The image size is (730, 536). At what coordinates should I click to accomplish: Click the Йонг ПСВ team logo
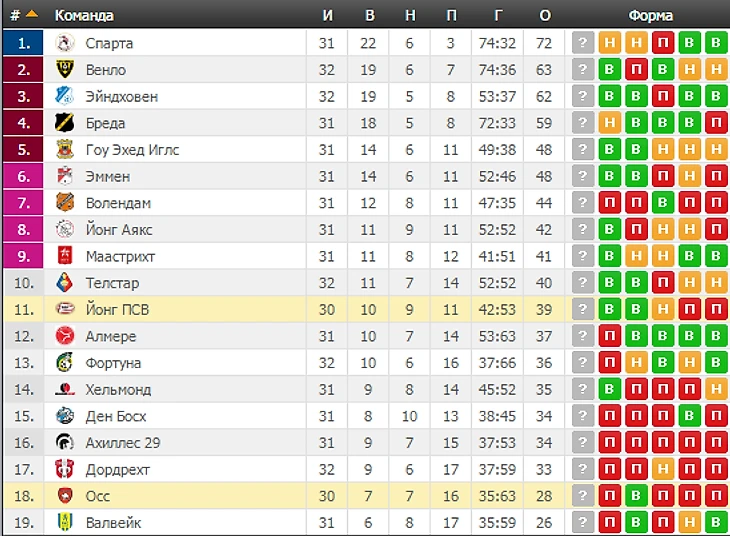(x=65, y=309)
